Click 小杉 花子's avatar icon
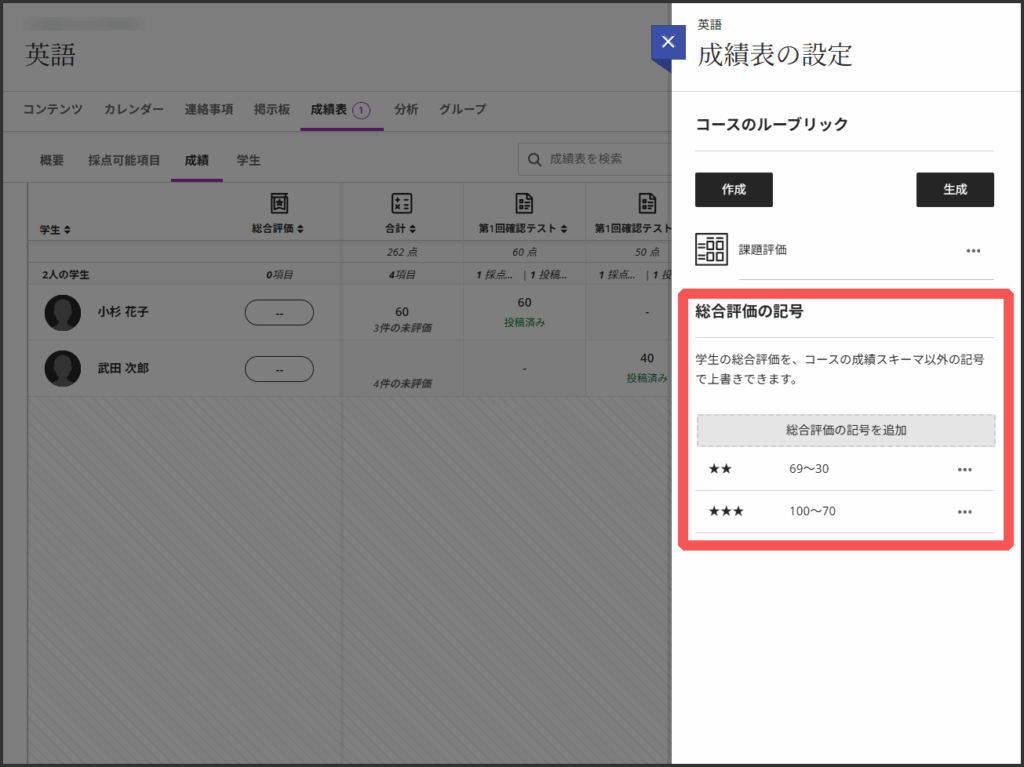Viewport: 1024px width, 767px height. pyautogui.click(x=63, y=312)
